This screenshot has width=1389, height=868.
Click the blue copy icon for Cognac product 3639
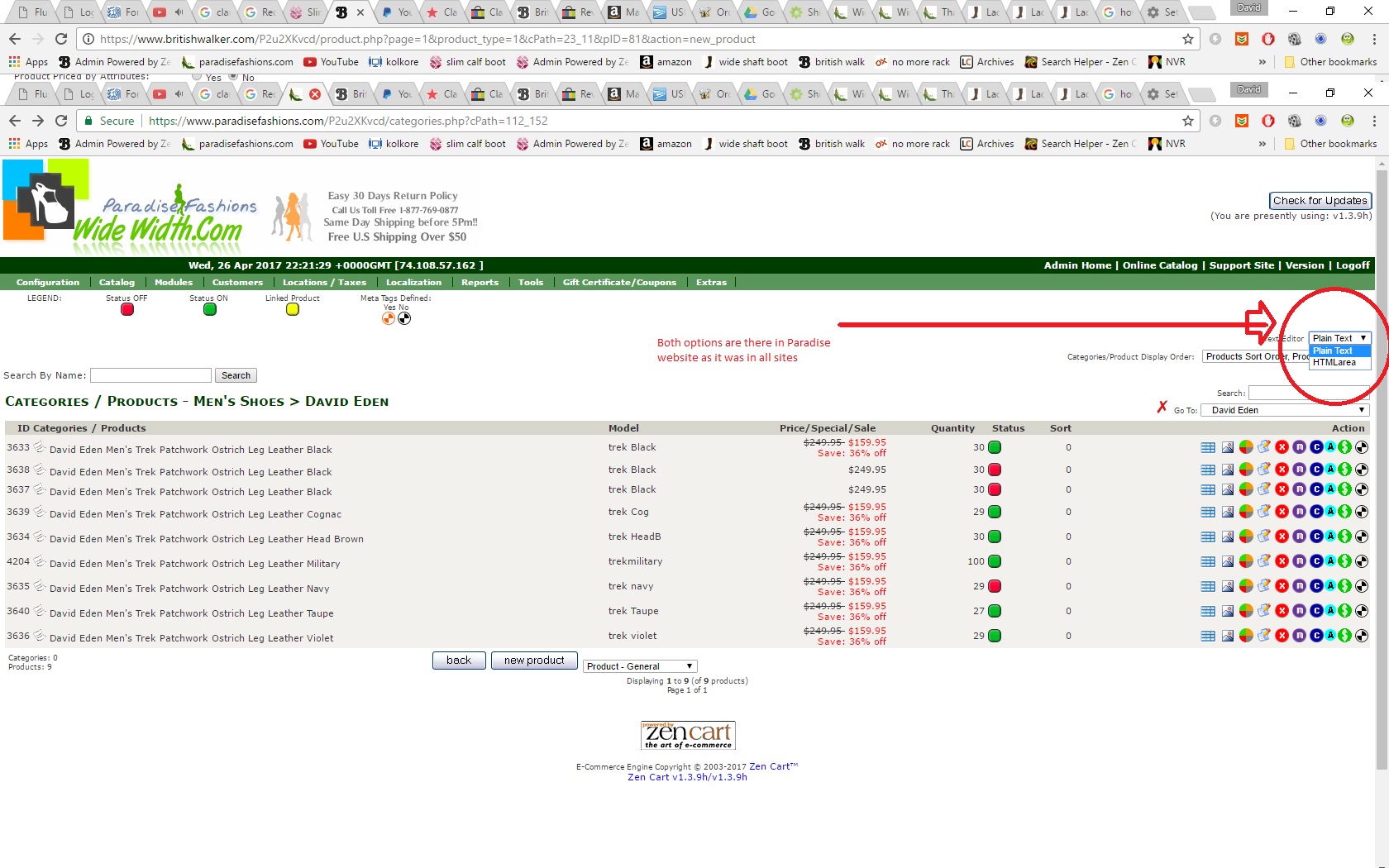1316,512
